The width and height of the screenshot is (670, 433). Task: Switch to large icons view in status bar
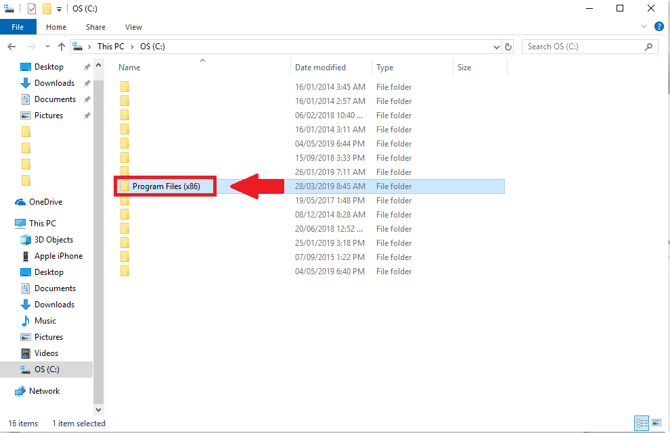pyautogui.click(x=658, y=423)
